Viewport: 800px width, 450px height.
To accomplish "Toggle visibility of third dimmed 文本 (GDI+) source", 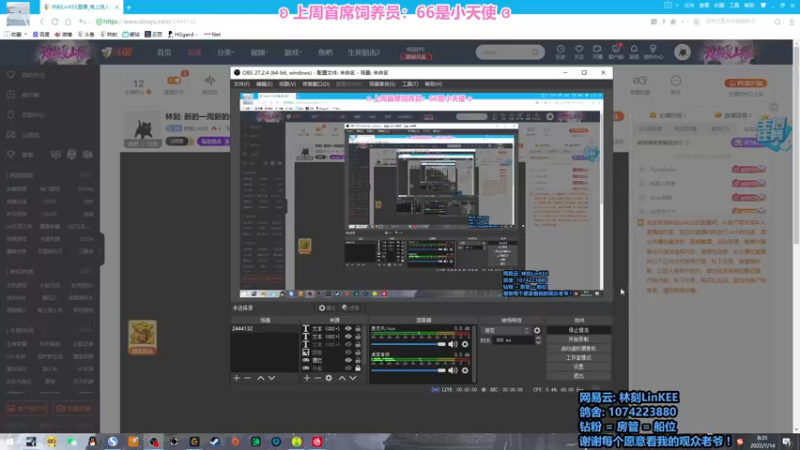I will pyautogui.click(x=348, y=344).
